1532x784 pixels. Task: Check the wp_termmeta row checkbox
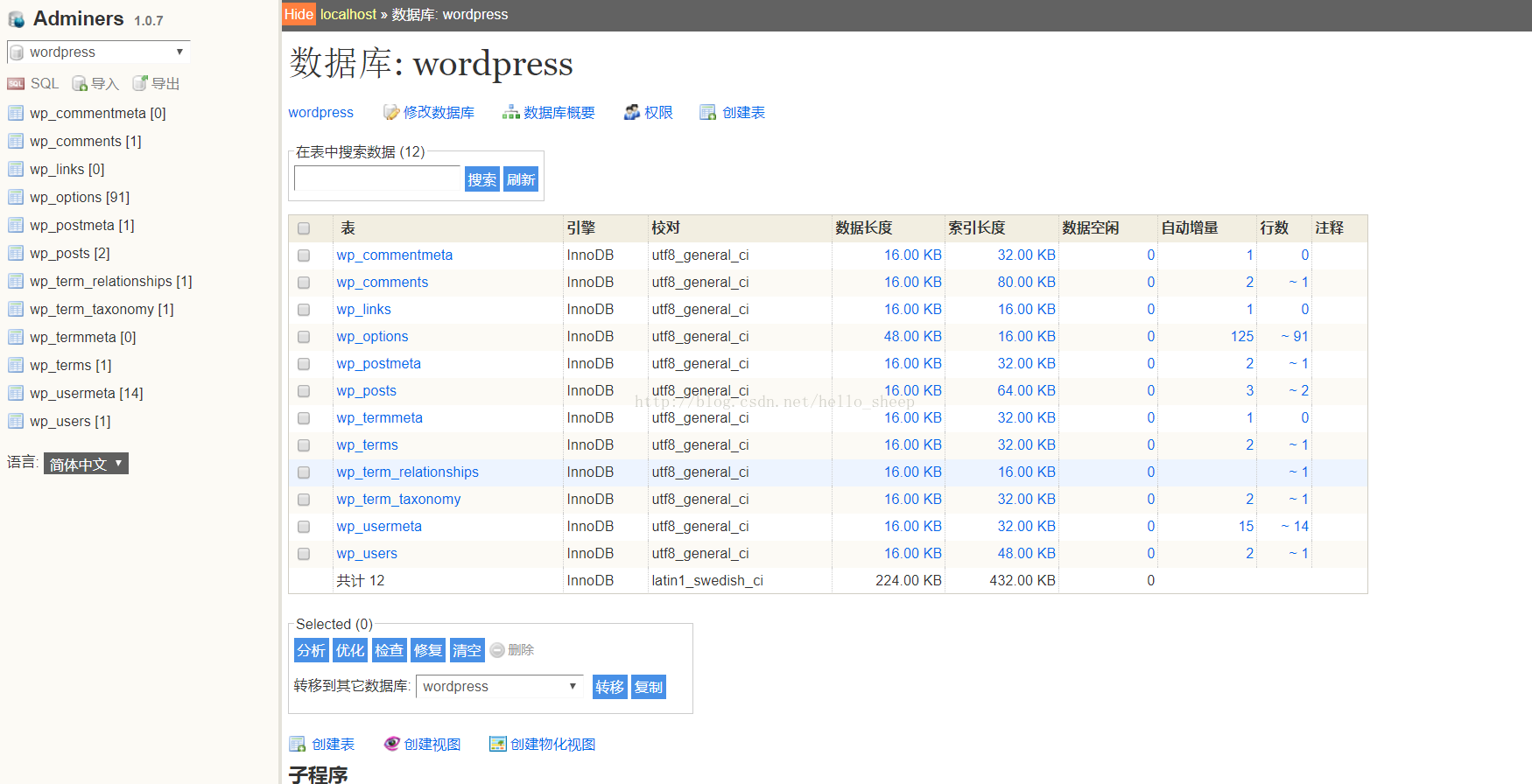click(304, 418)
